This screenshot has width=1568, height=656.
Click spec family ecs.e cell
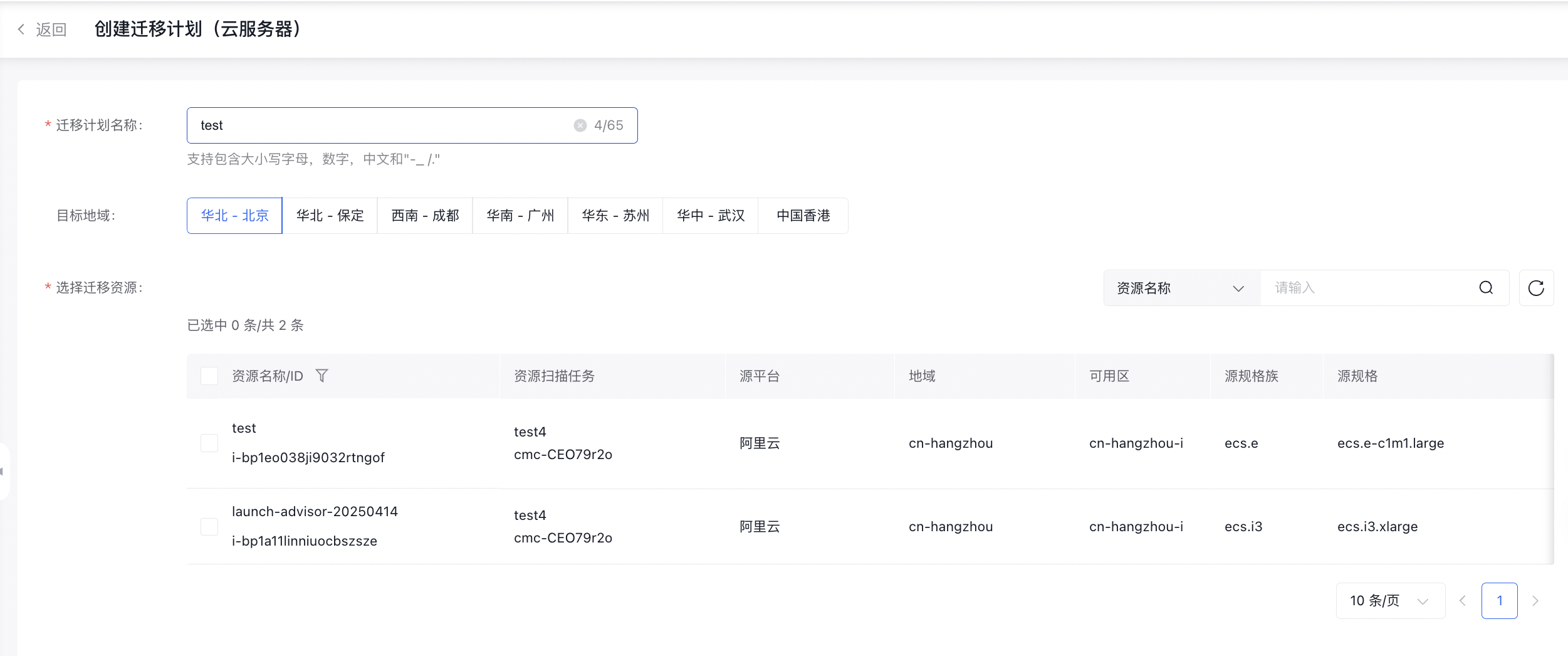[x=1241, y=443]
